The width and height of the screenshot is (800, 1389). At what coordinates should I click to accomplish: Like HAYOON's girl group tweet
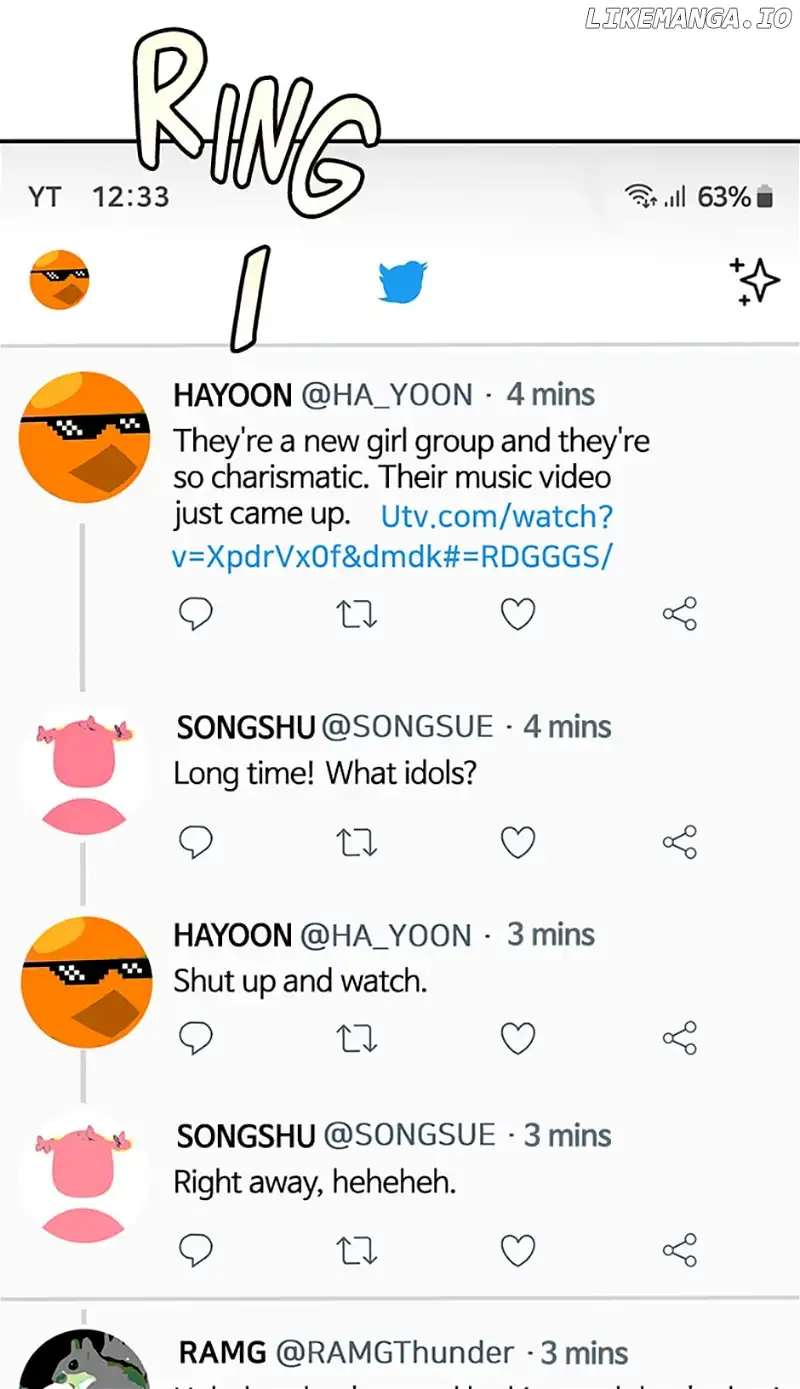click(517, 614)
